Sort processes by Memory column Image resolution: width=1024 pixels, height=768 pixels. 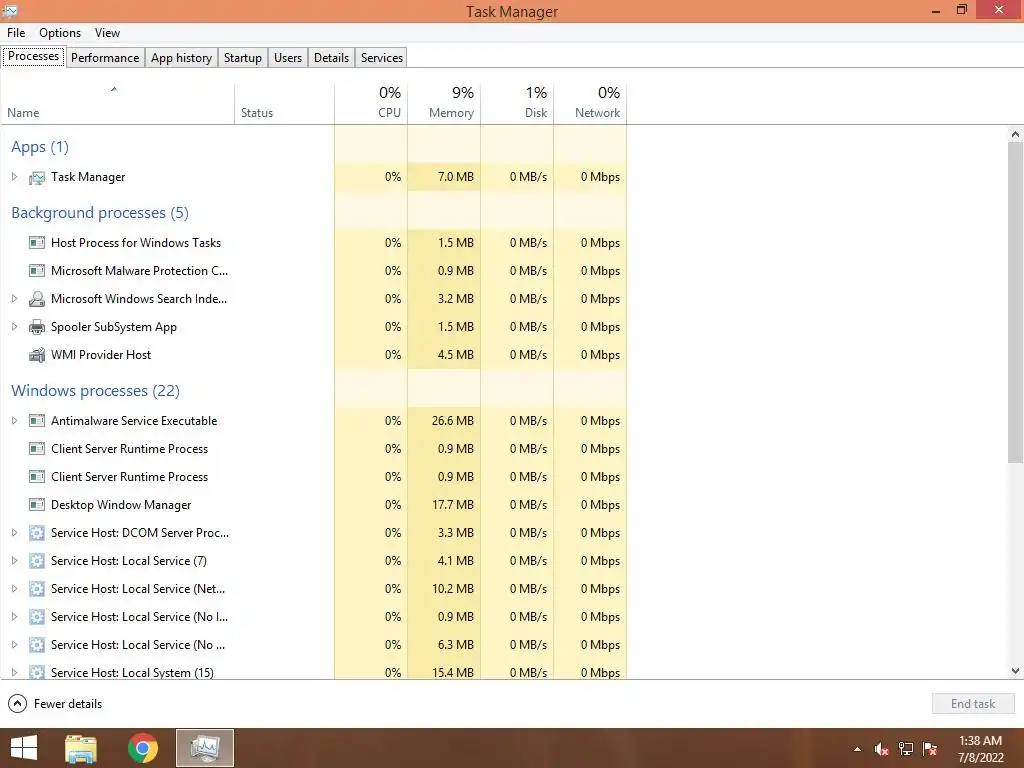(x=444, y=104)
